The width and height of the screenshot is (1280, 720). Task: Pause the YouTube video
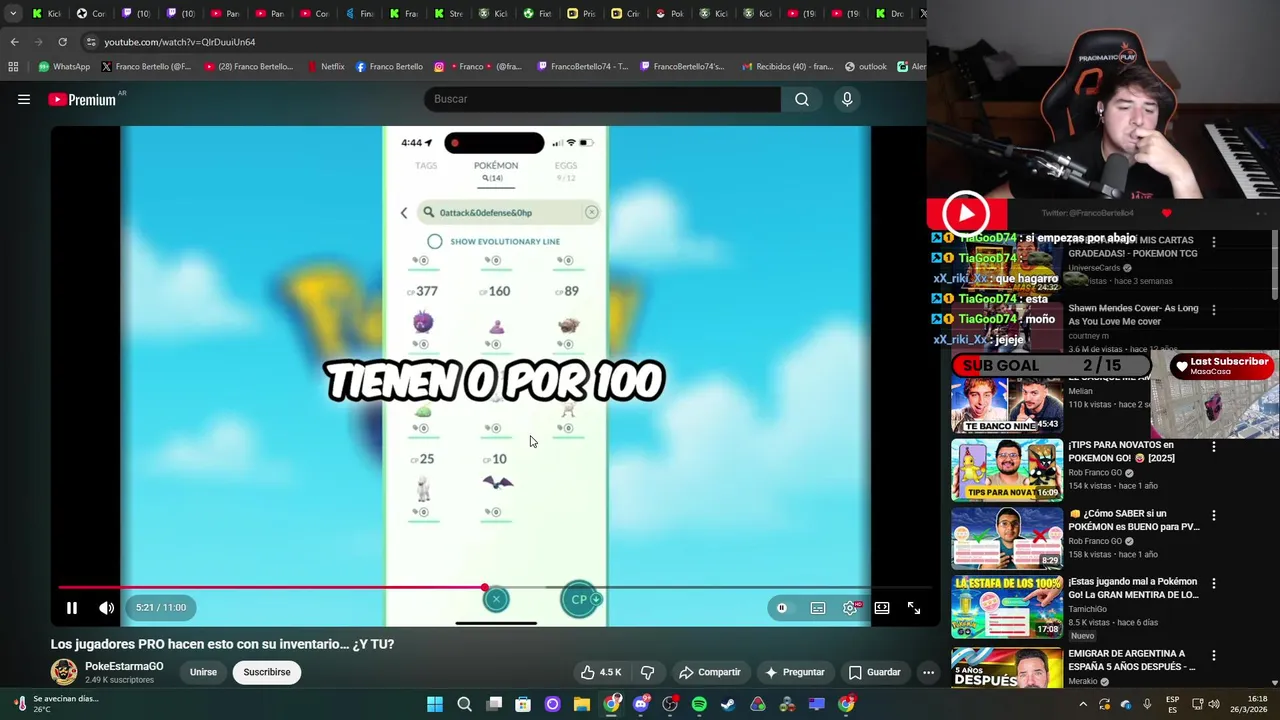click(72, 608)
